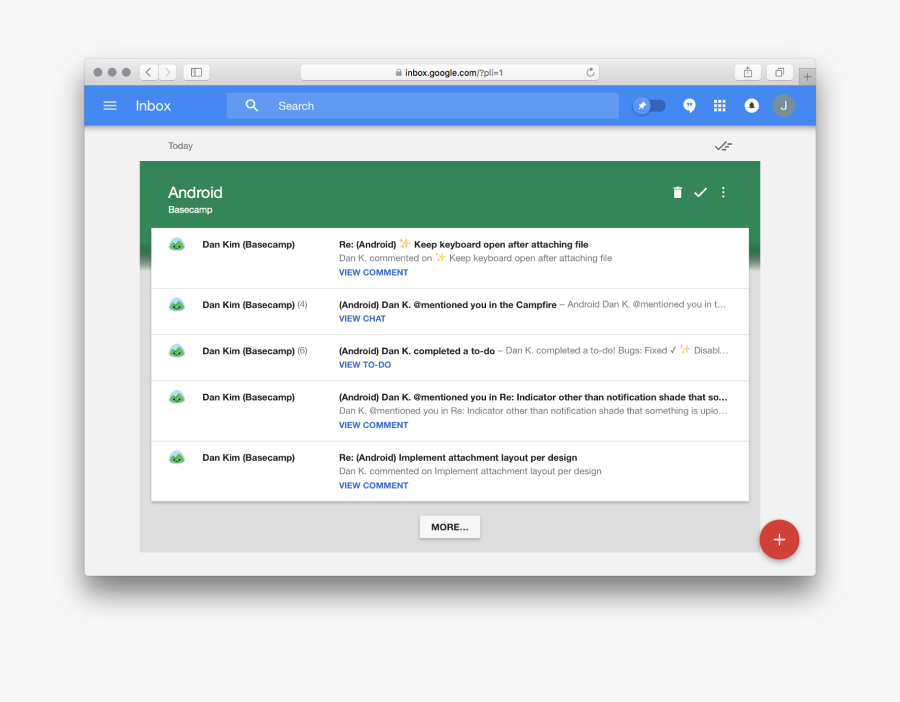Viewport: 900px width, 702px height.
Task: Mark Android bundle as done
Action: click(700, 193)
